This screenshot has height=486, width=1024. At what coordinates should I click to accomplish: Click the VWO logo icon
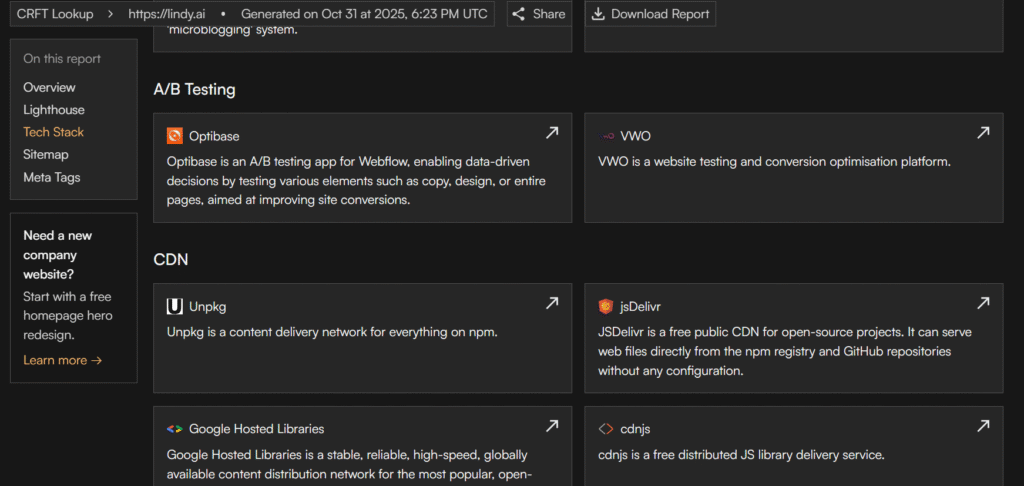606,136
